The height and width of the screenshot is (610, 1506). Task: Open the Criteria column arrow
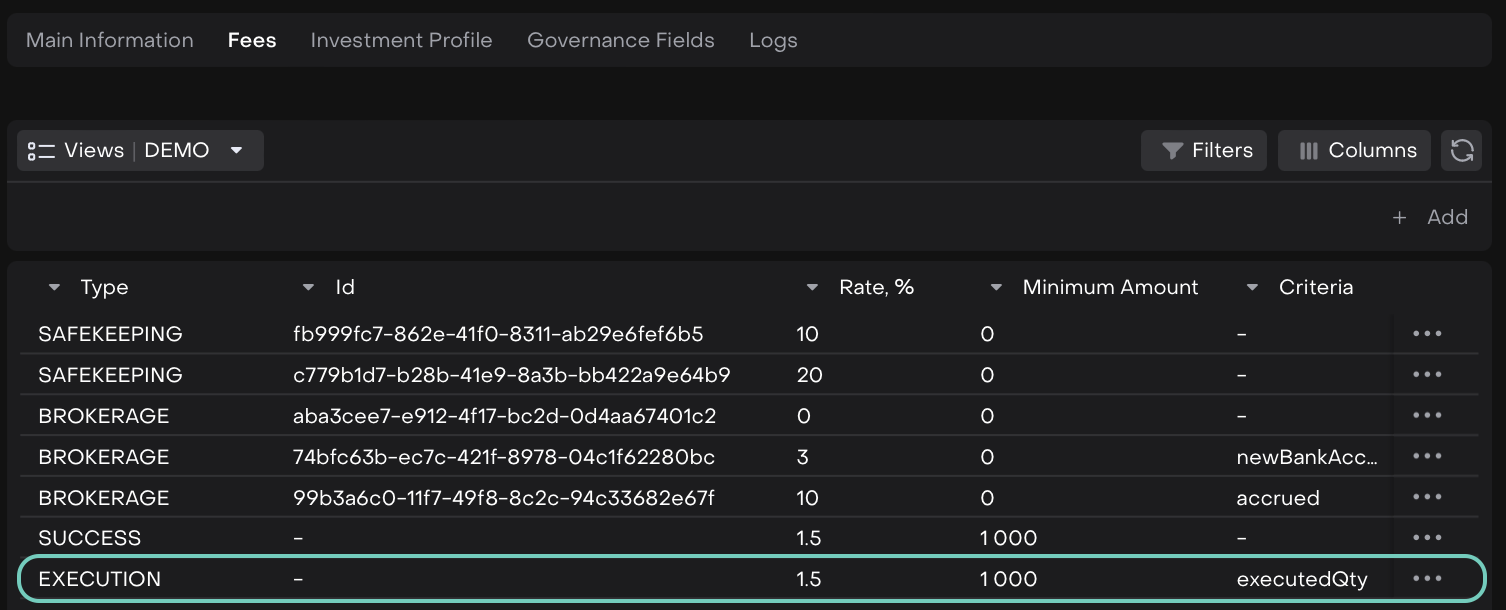click(x=1252, y=288)
